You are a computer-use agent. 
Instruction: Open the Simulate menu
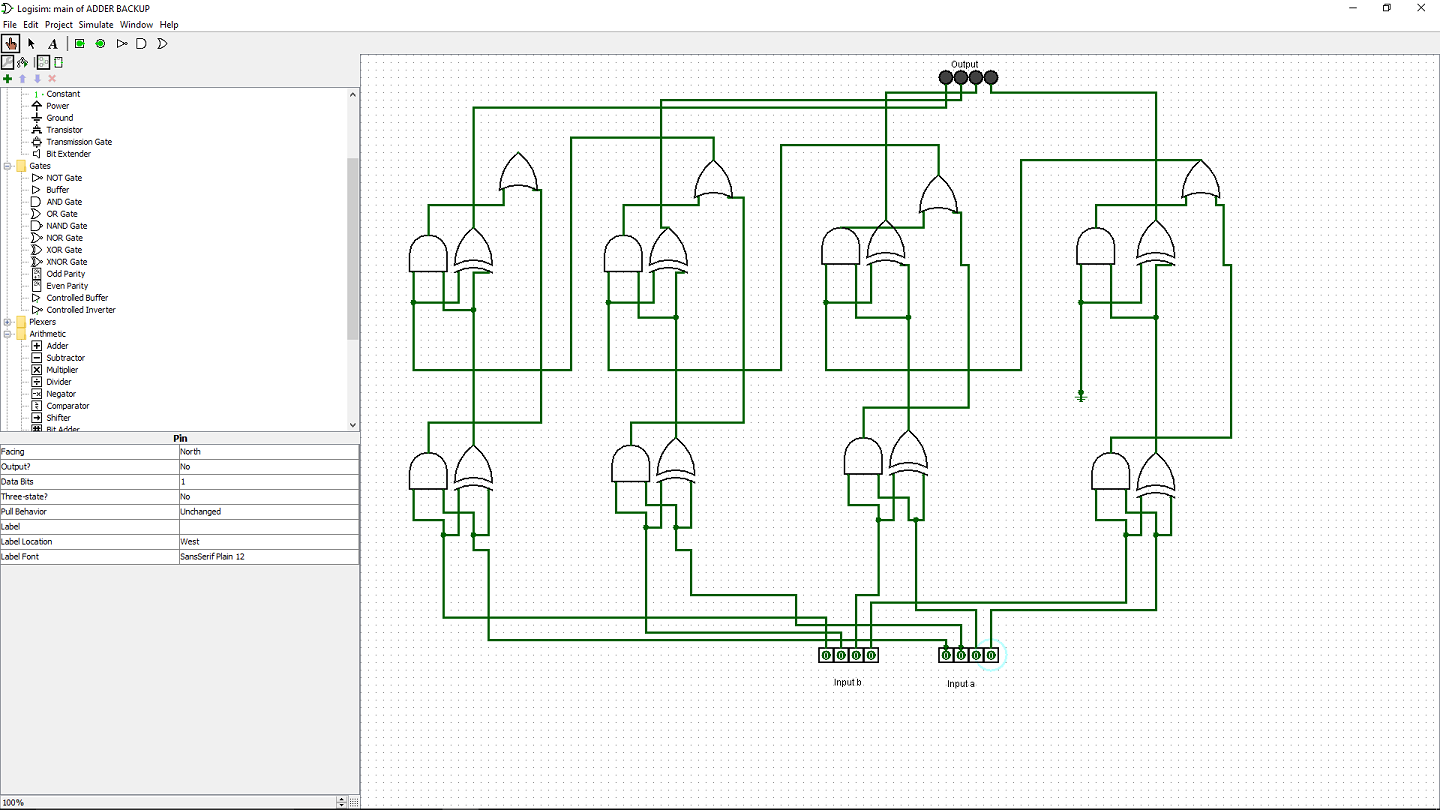click(96, 24)
